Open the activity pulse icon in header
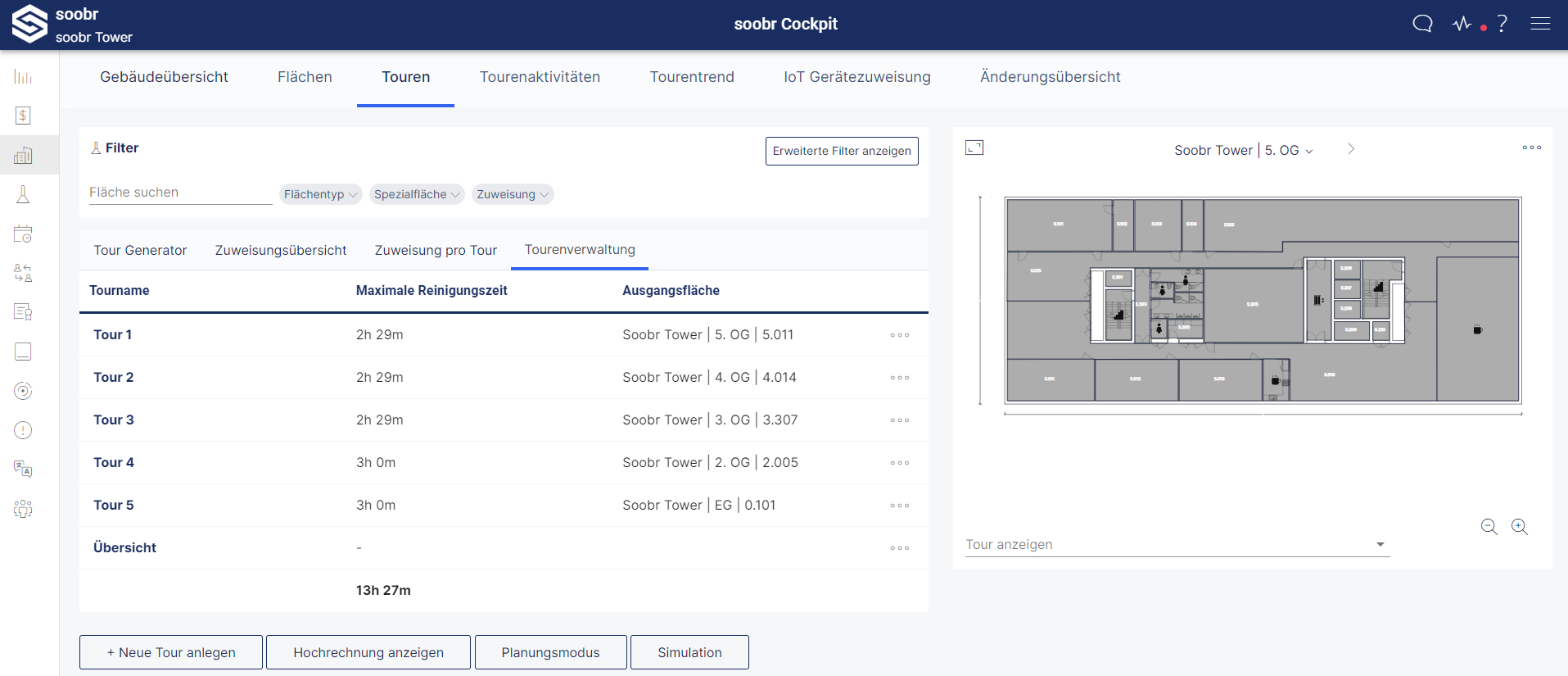This screenshot has width=1568, height=676. point(1462,24)
